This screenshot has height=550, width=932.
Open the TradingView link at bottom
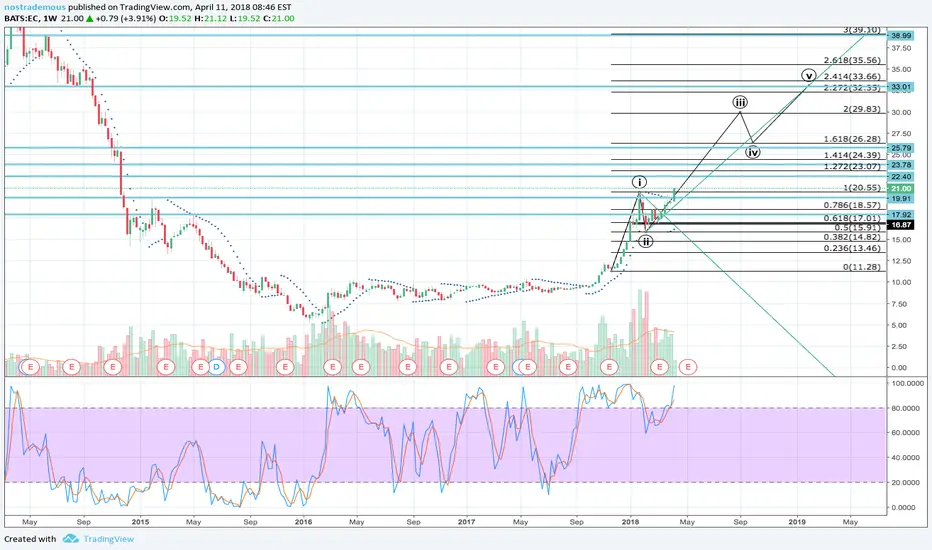108,539
